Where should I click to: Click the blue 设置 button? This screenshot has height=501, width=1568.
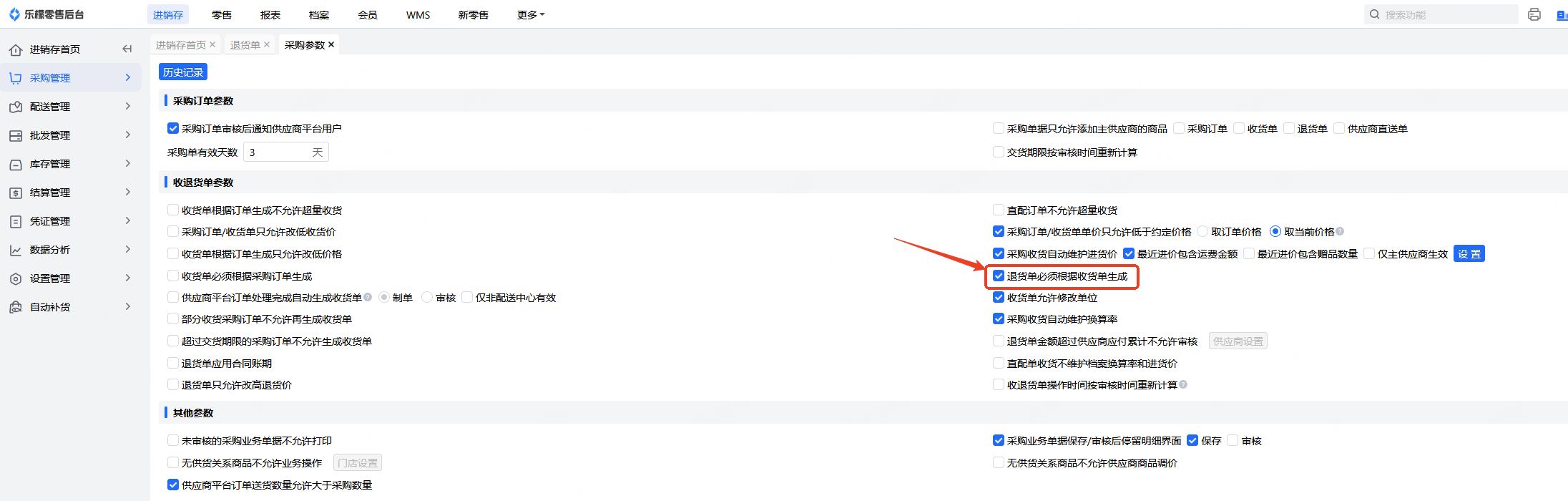1469,253
